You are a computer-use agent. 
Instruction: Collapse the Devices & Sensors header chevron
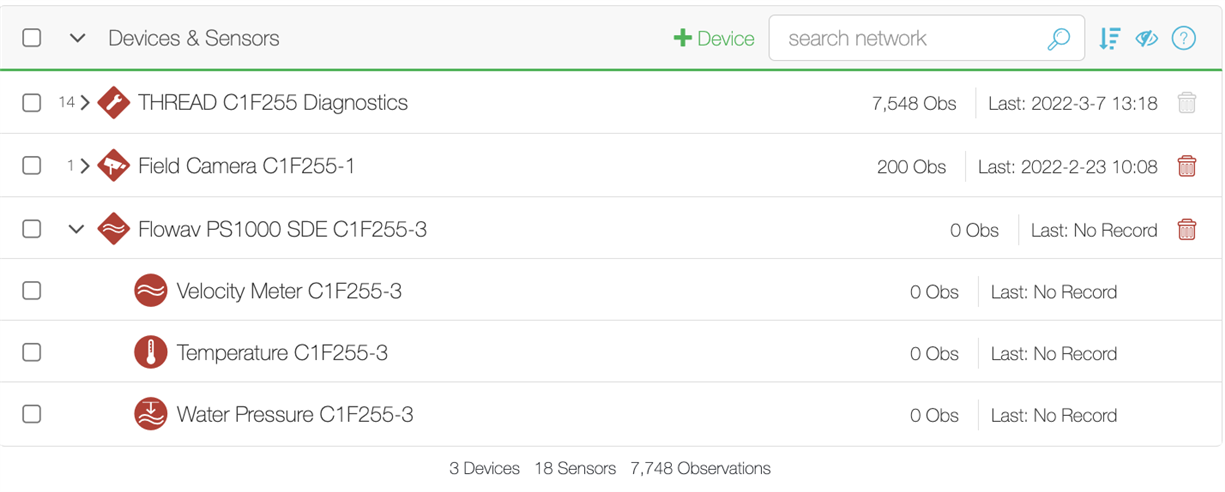[x=77, y=38]
